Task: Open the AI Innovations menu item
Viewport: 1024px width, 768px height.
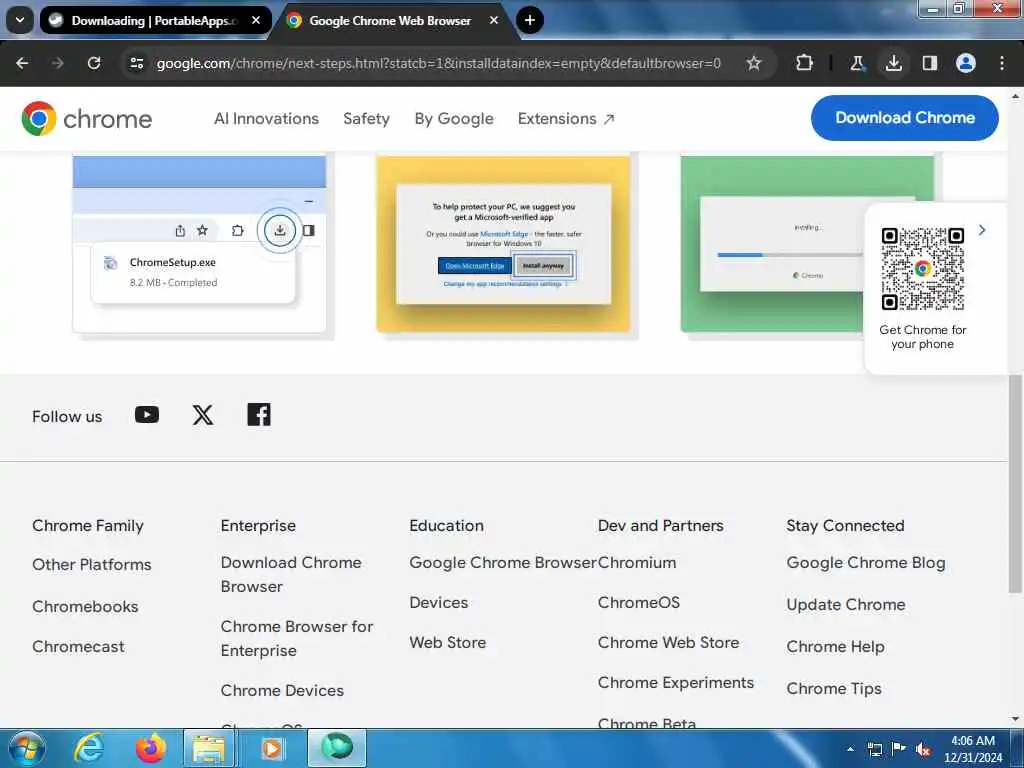Action: pos(266,119)
